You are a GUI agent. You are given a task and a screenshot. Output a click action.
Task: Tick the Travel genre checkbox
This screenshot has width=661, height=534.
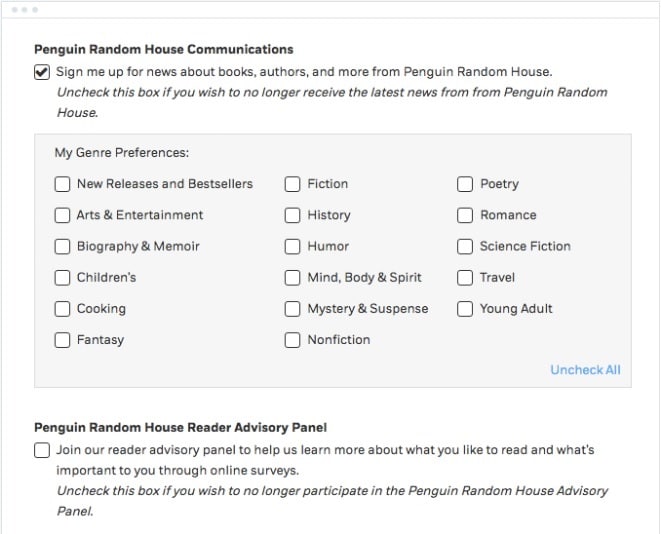click(465, 277)
